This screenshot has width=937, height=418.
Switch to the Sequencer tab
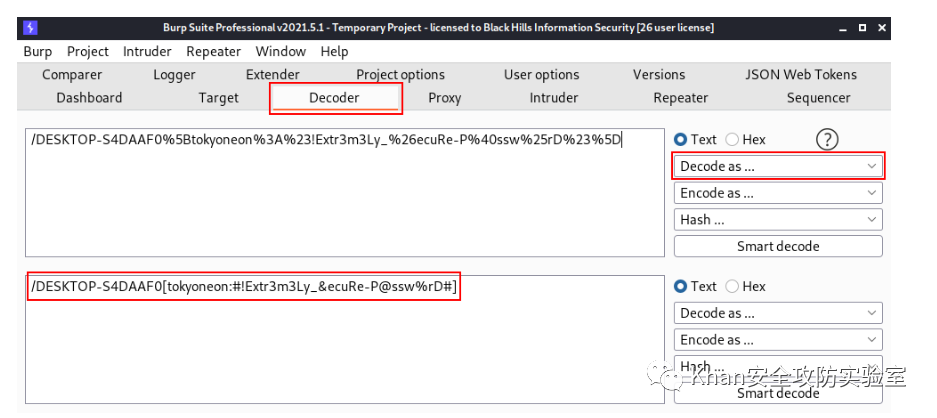click(x=818, y=98)
